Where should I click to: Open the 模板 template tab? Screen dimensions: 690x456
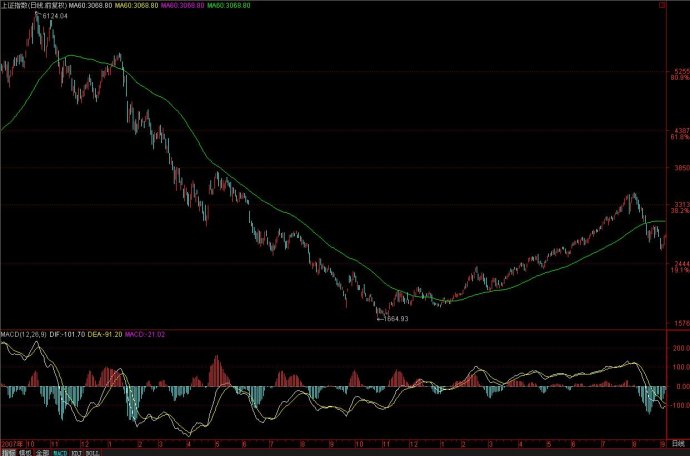click(x=25, y=452)
